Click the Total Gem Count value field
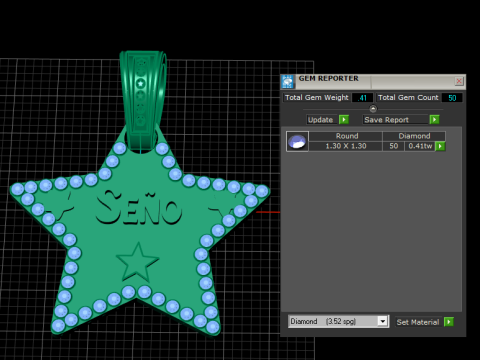Image resolution: width=480 pixels, height=360 pixels. click(x=452, y=98)
